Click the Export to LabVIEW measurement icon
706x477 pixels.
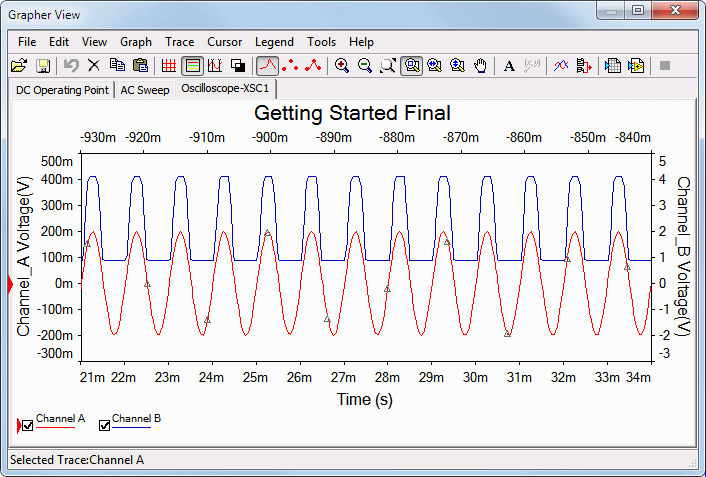(636, 66)
